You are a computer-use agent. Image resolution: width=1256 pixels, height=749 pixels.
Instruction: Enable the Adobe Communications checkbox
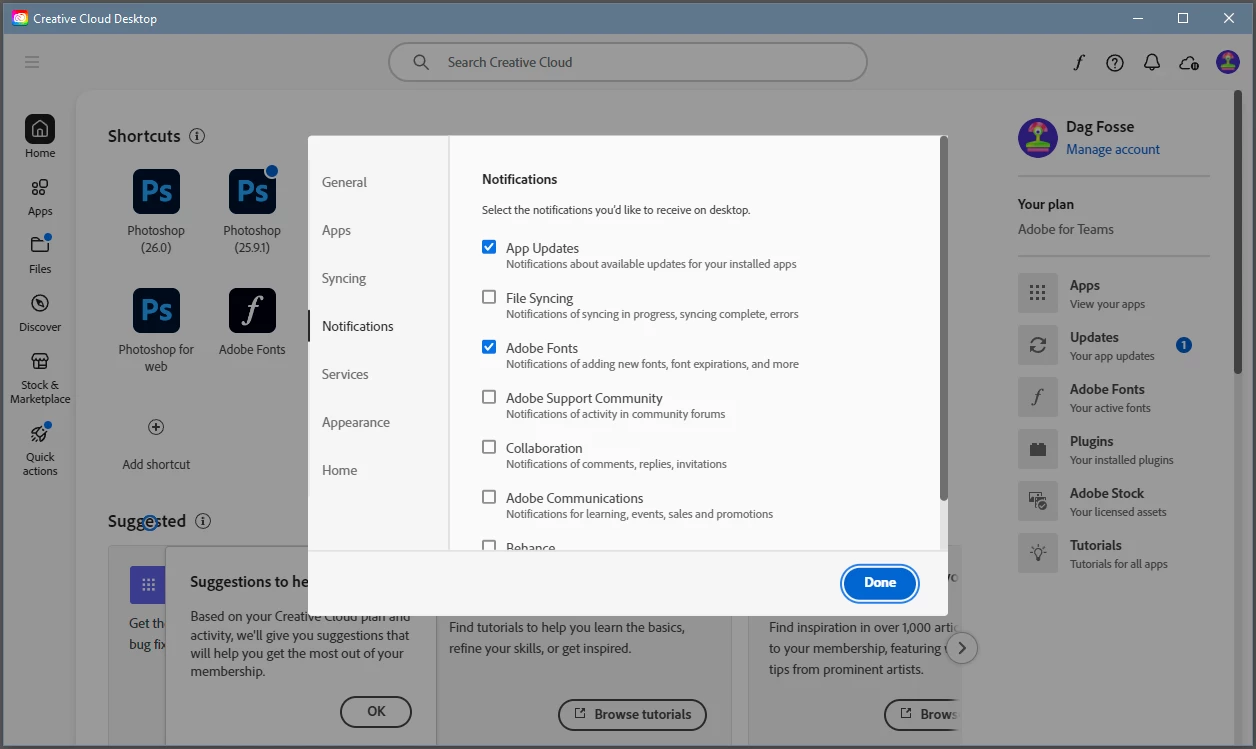489,497
